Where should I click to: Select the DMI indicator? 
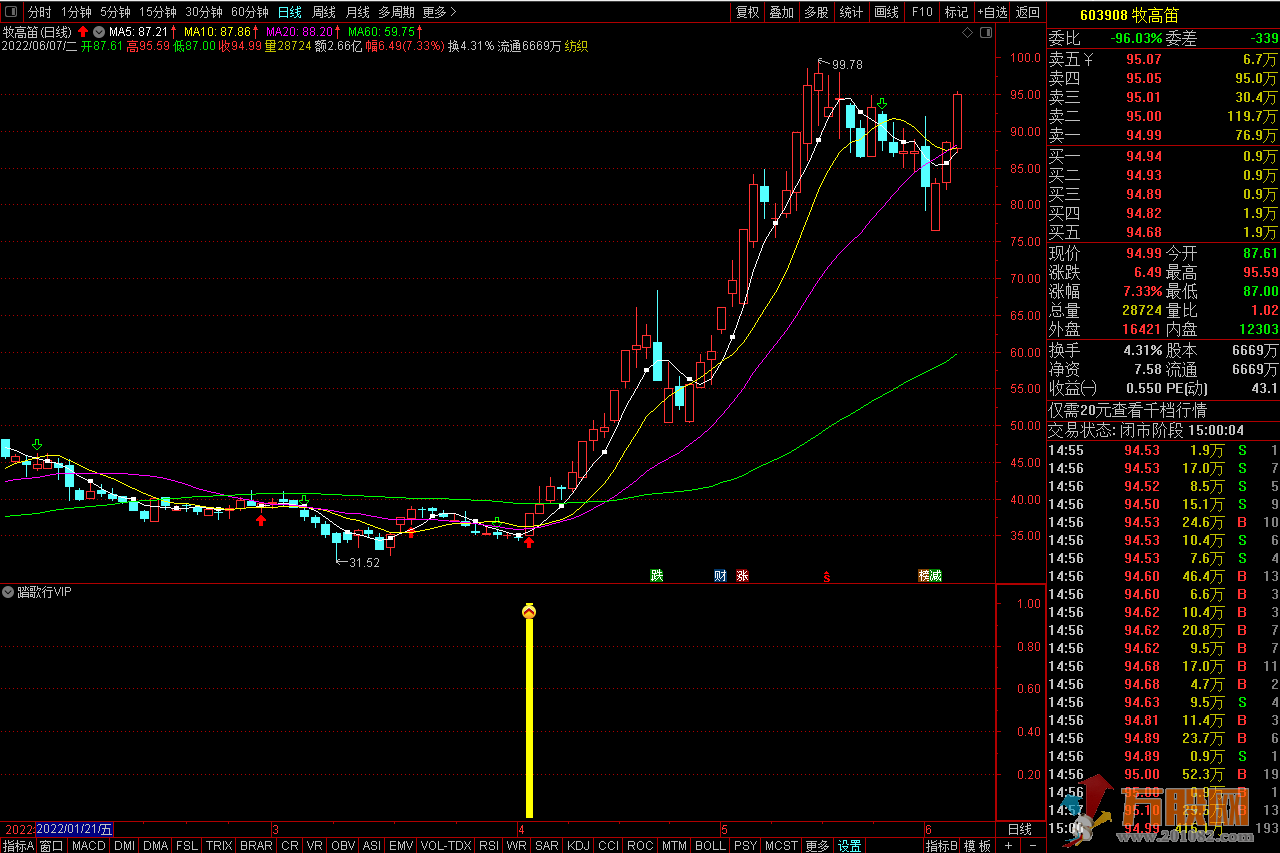point(124,845)
